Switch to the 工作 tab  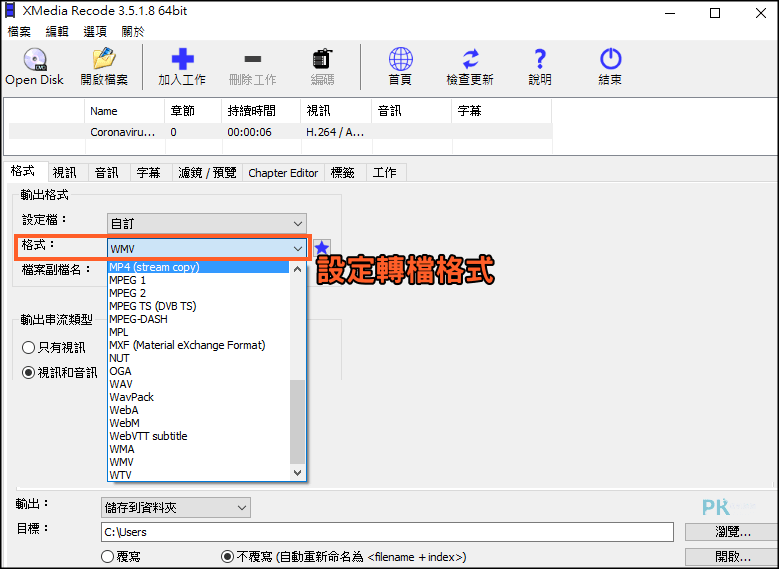pyautogui.click(x=385, y=172)
